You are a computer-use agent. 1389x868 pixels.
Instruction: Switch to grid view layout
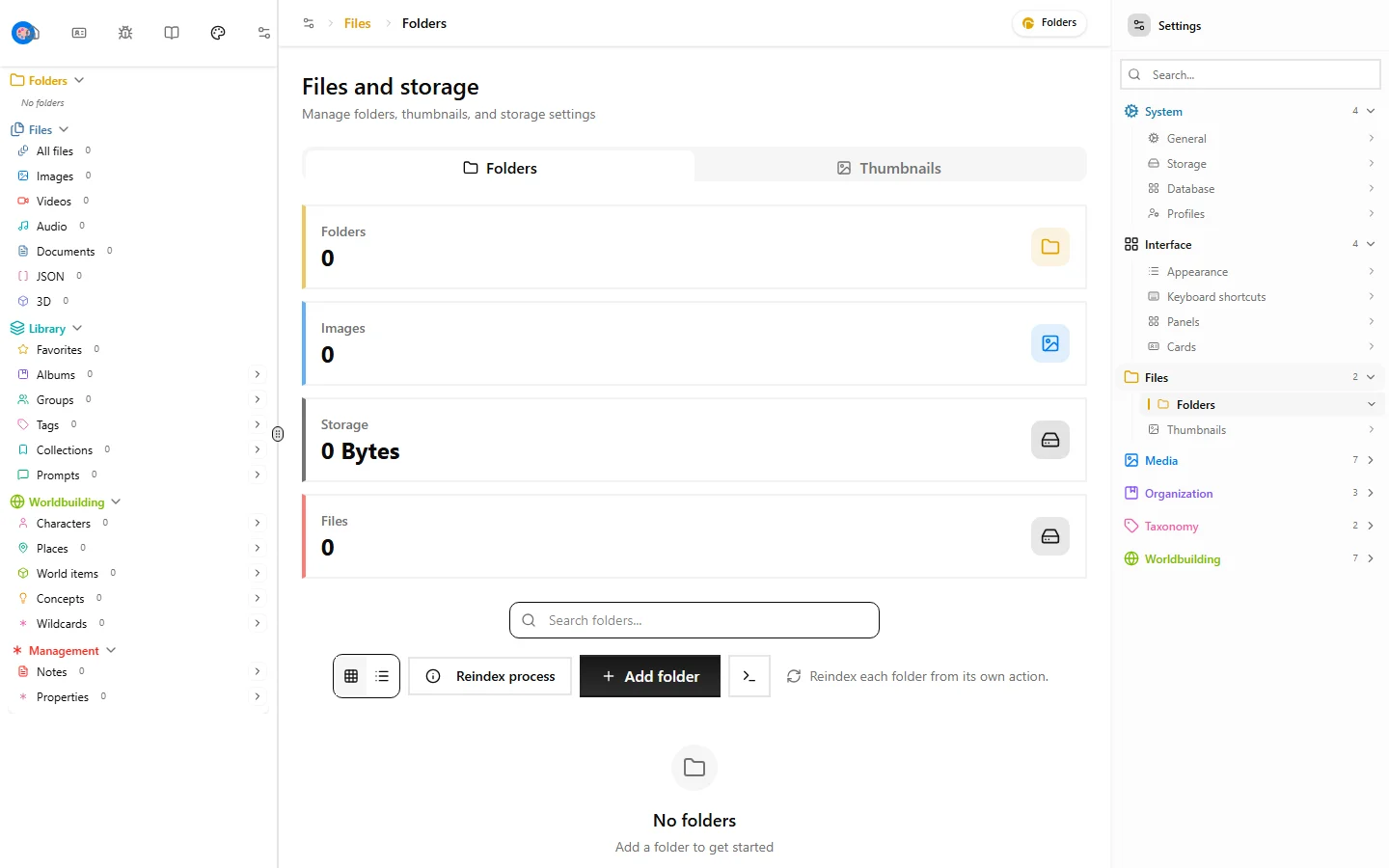tap(351, 676)
